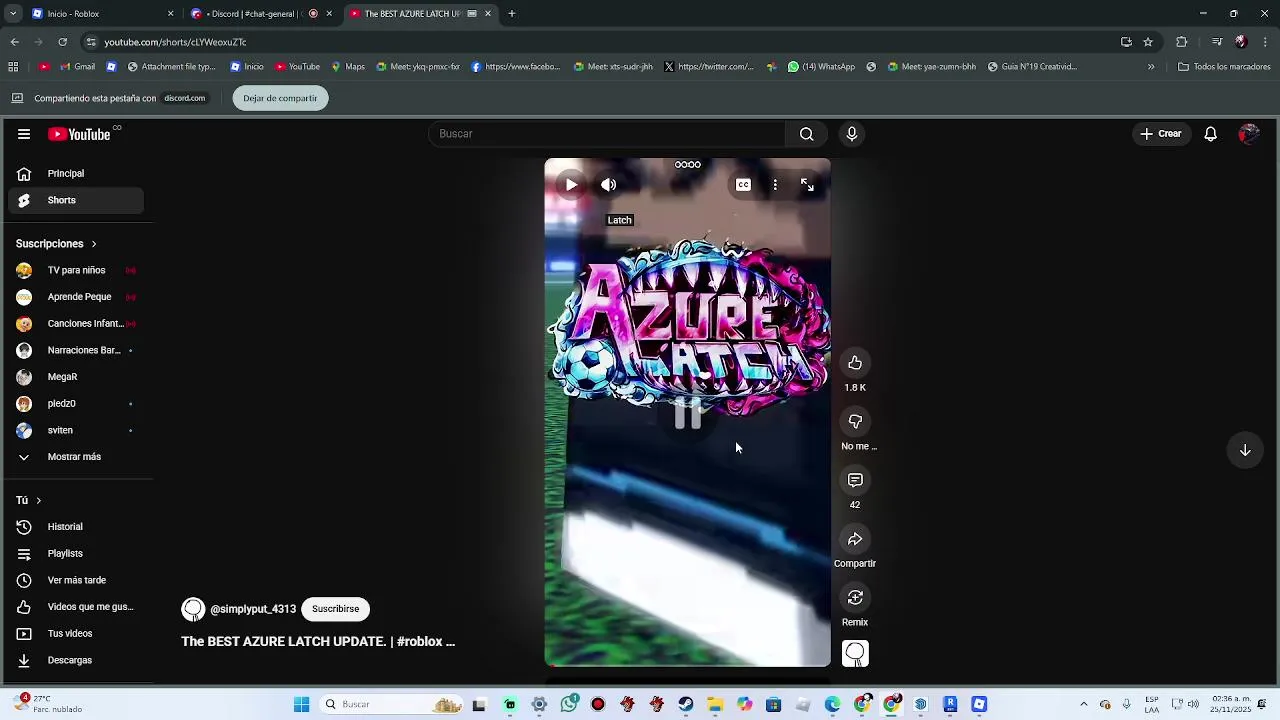Viewport: 1280px width, 720px height.
Task: Go to the YouTube logo home
Action: (x=79, y=134)
